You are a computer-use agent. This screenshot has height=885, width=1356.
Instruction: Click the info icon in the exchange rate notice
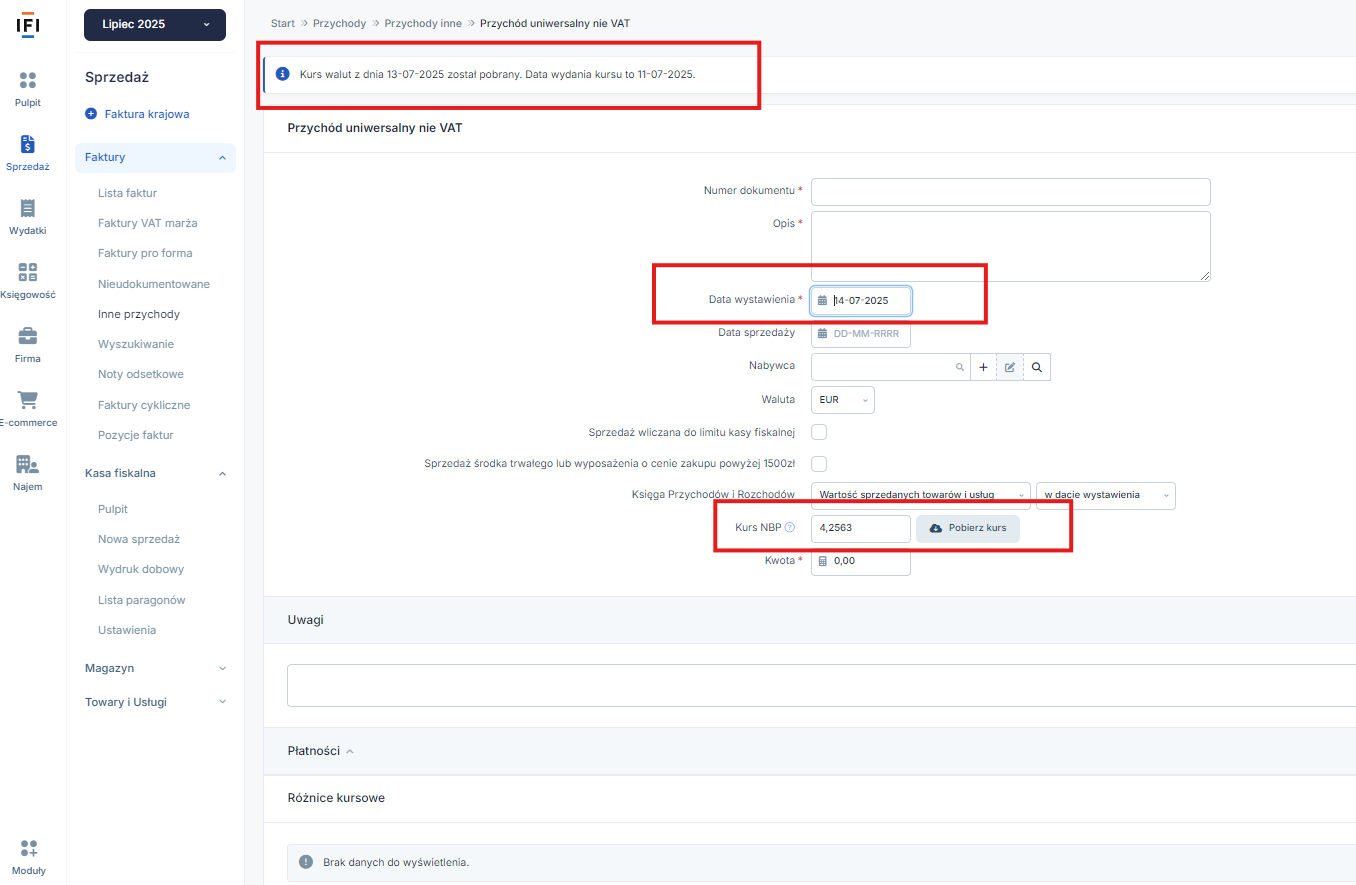(x=282, y=74)
